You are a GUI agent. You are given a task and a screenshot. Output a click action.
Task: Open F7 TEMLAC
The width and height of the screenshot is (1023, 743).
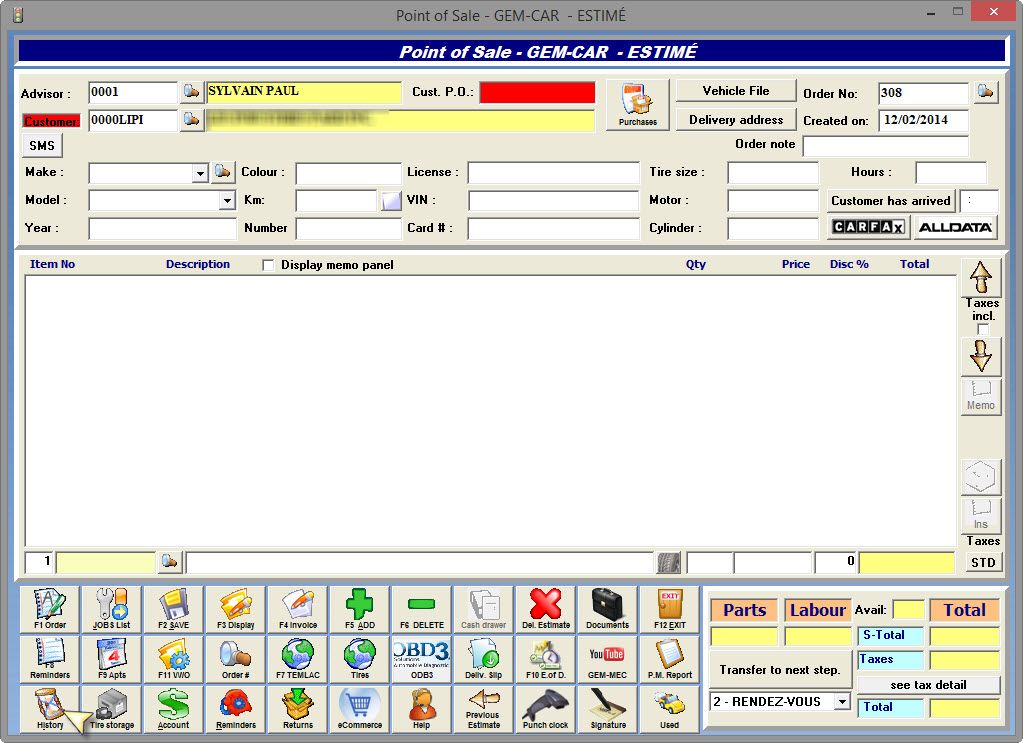(298, 659)
